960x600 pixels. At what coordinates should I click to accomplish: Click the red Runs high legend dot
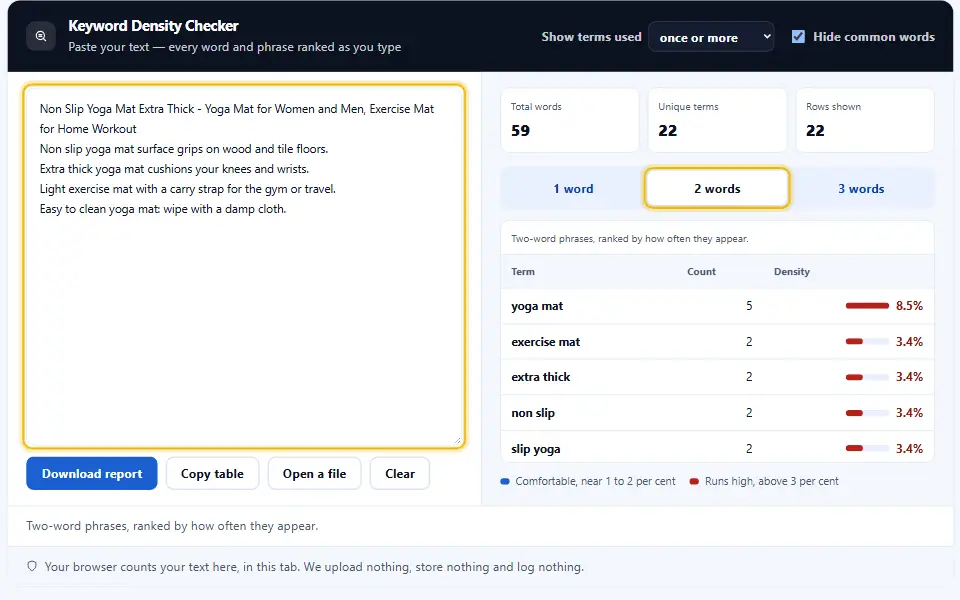(x=694, y=481)
